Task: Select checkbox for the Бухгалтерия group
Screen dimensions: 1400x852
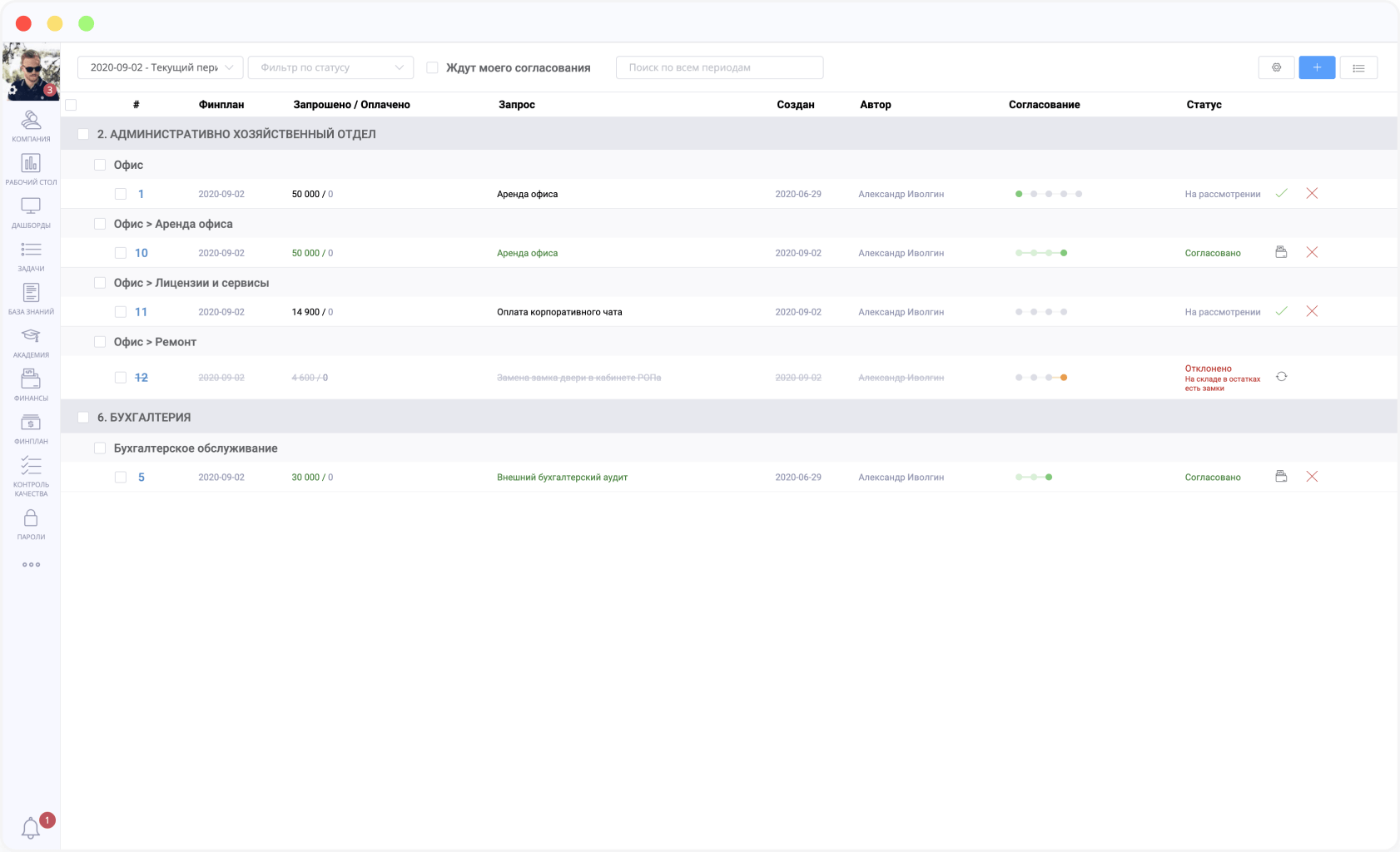Action: 83,417
